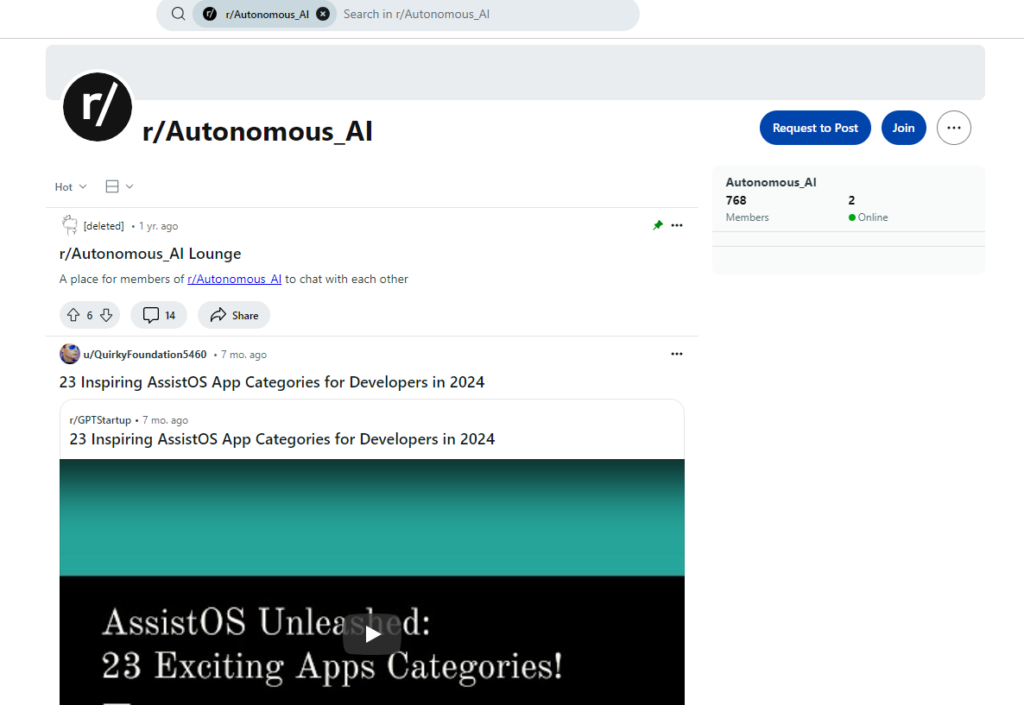Play the AssistOS Unleashed video
1024x705 pixels.
372,634
